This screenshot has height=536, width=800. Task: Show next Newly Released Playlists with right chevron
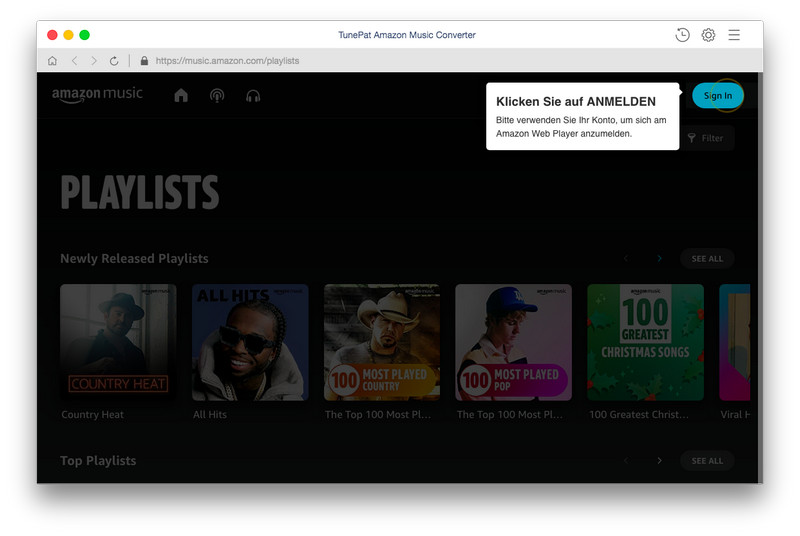[x=659, y=259]
